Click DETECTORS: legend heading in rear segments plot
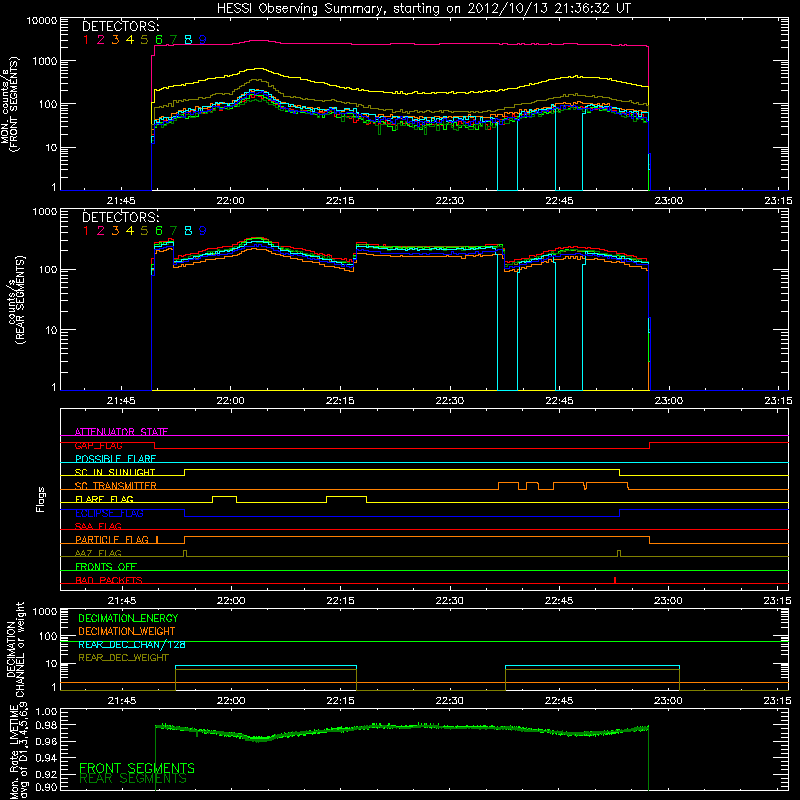 point(121,217)
